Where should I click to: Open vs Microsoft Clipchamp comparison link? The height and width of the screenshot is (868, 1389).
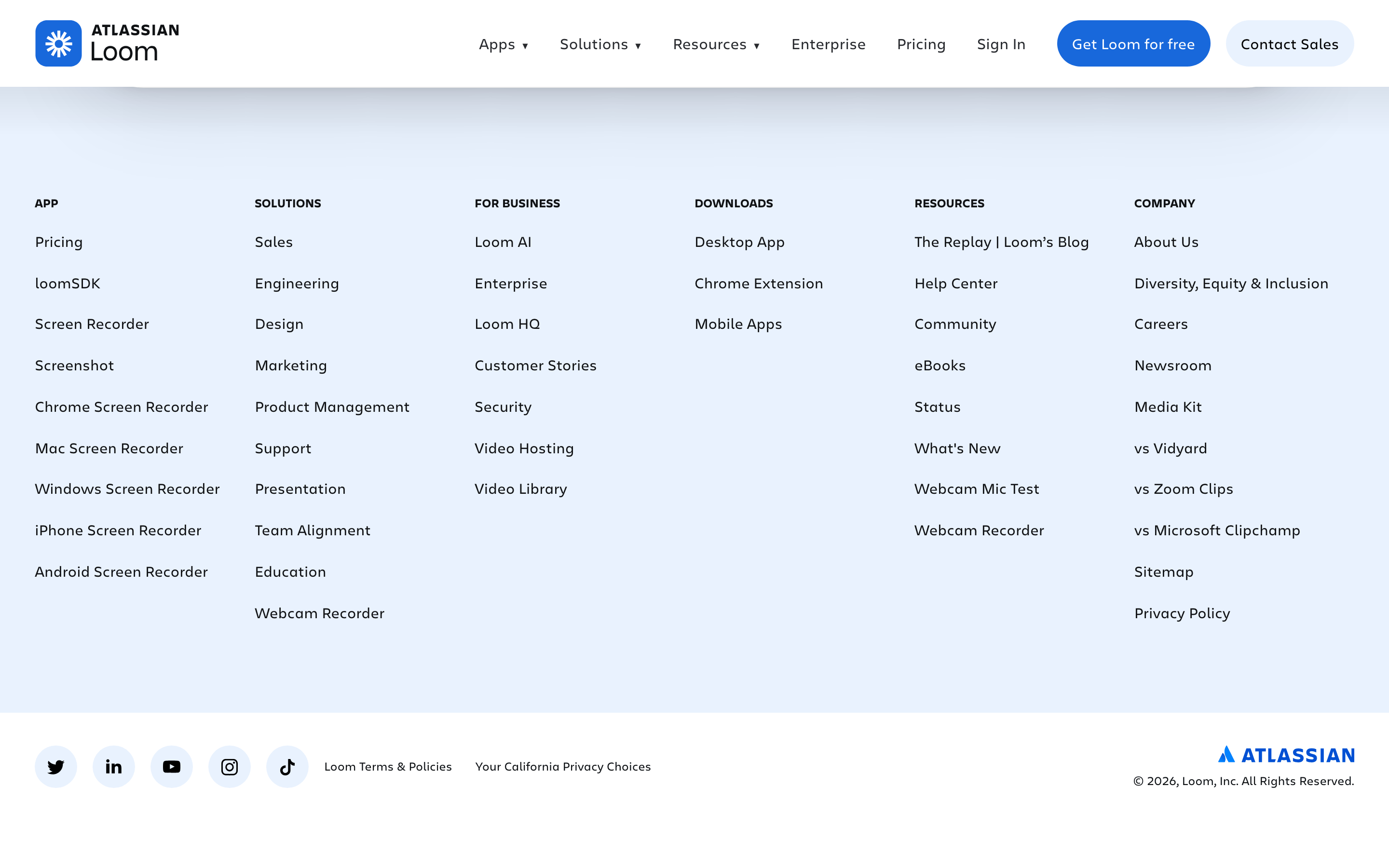(x=1217, y=530)
